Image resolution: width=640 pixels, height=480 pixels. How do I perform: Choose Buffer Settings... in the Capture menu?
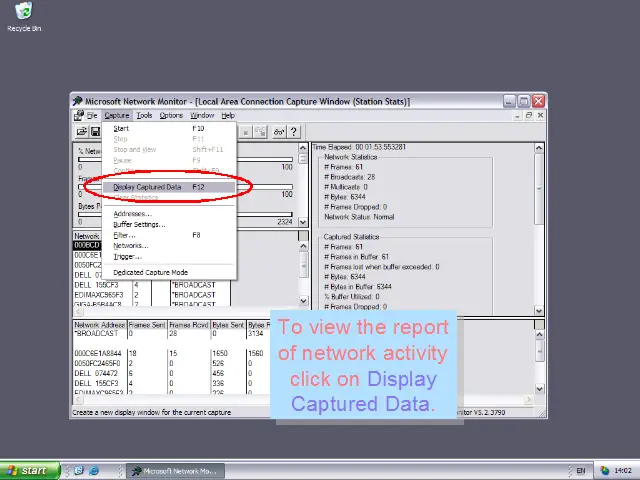169,224
